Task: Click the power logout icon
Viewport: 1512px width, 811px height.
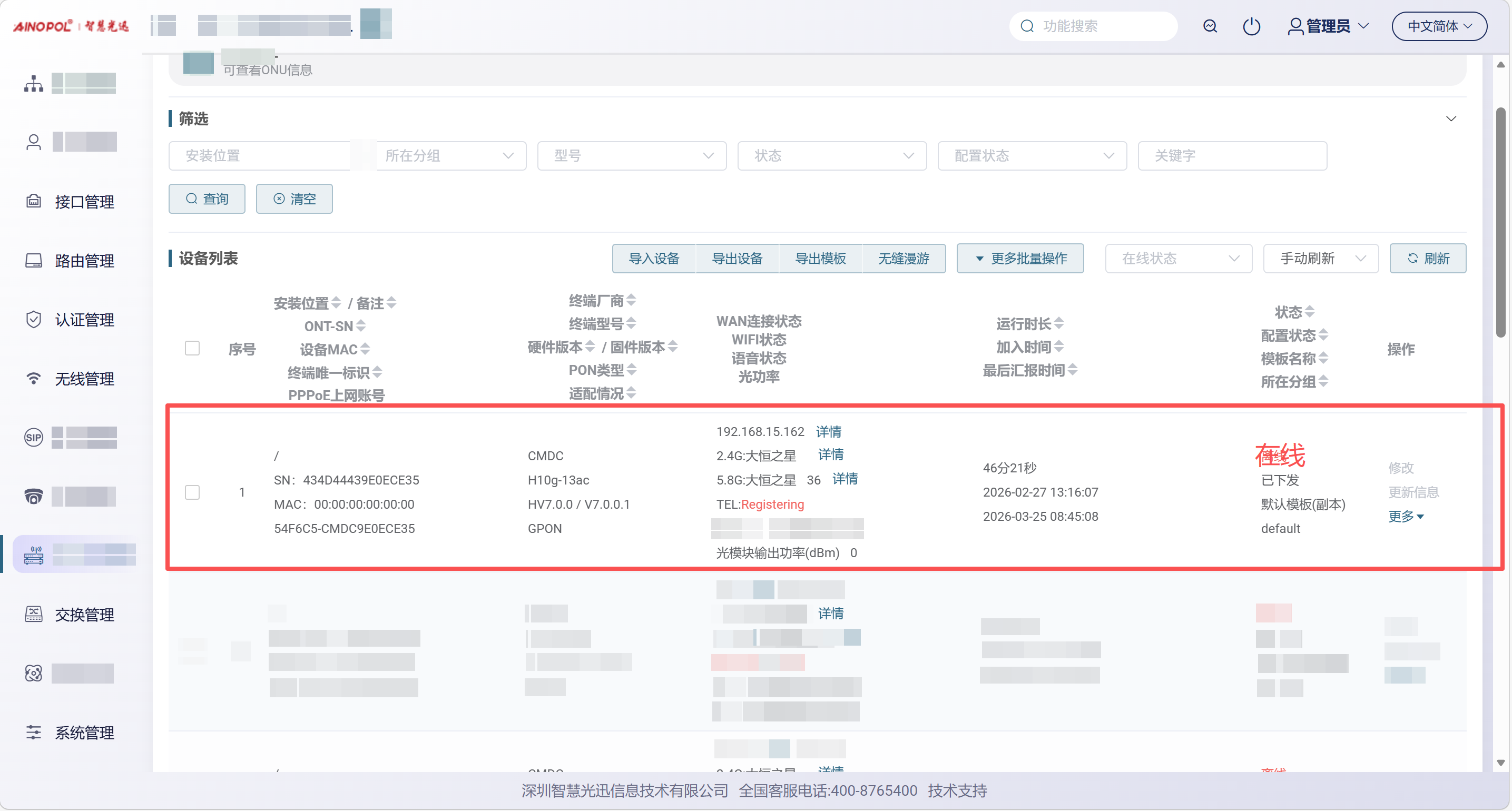Action: (x=1251, y=26)
